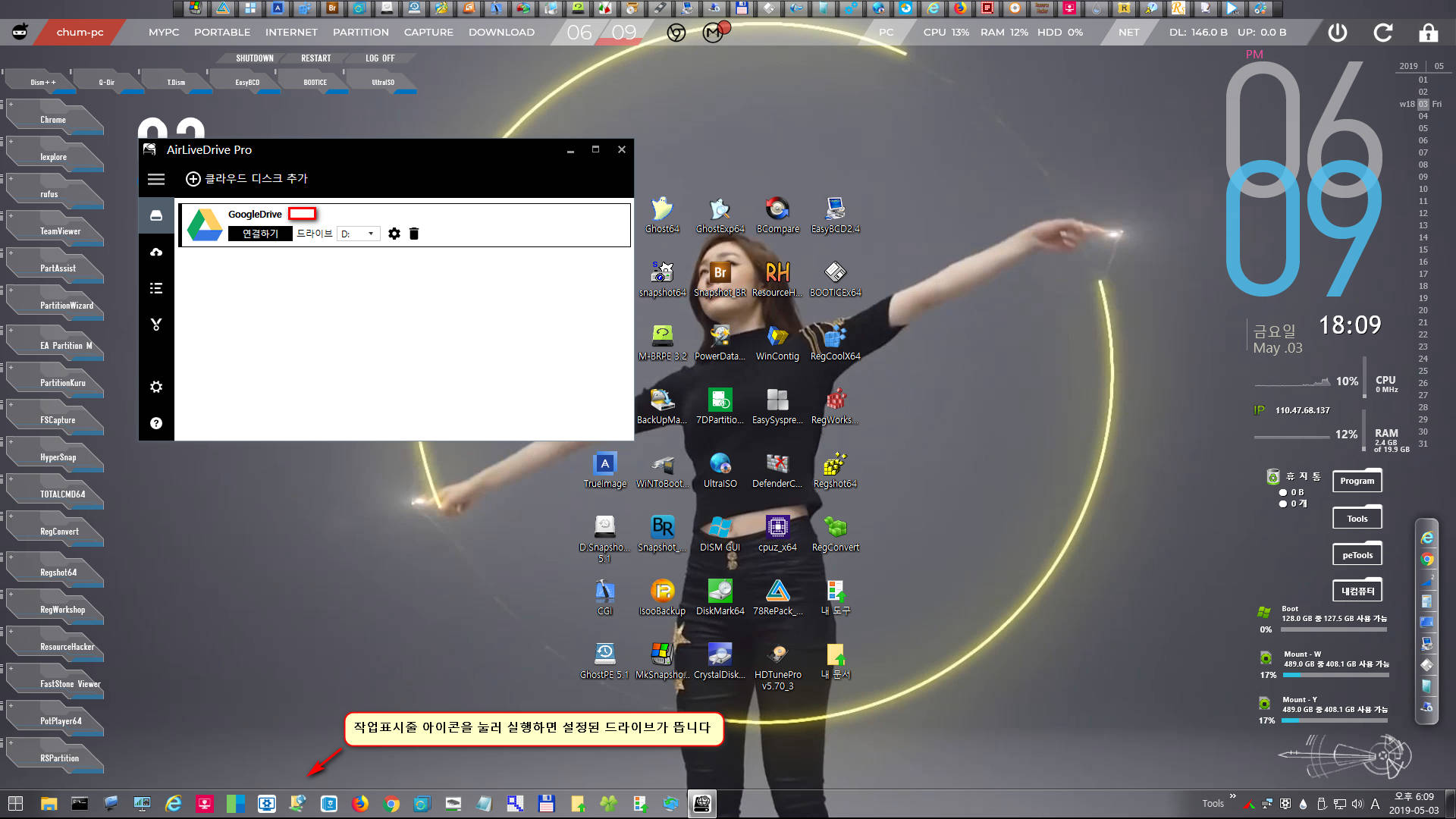
Task: Launch TrueImage desktop icon
Action: 604,469
